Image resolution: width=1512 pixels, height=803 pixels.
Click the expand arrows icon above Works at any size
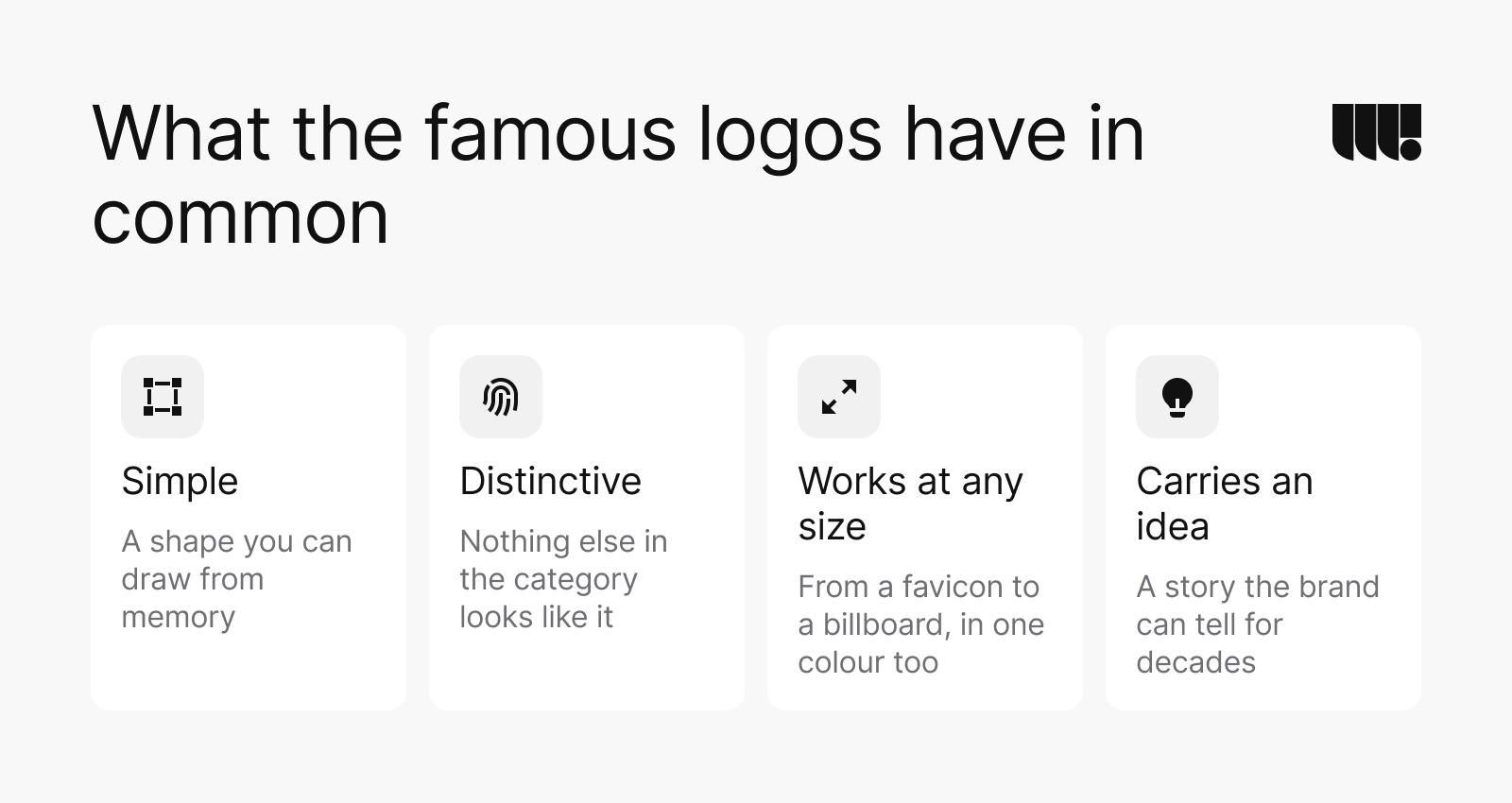click(x=839, y=397)
